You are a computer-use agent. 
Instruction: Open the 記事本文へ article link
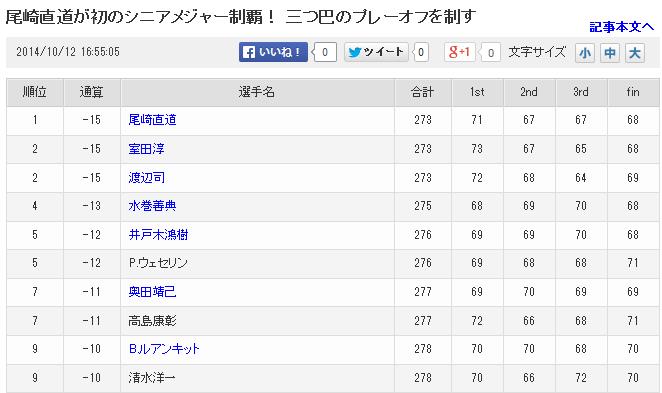pos(621,27)
